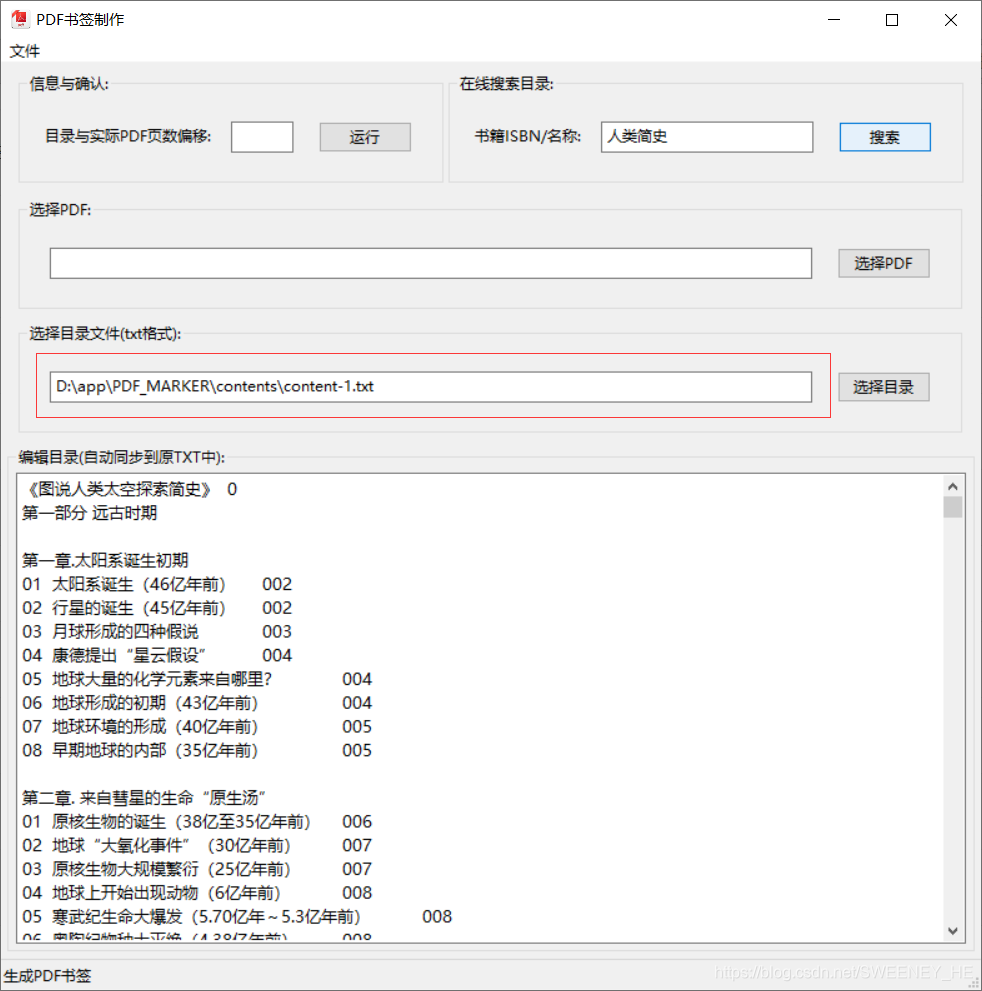Viewport: 982px width, 991px height.
Task: Click the line 01 原核生物的诞生 (38亿至35亿年前)
Action: click(197, 822)
